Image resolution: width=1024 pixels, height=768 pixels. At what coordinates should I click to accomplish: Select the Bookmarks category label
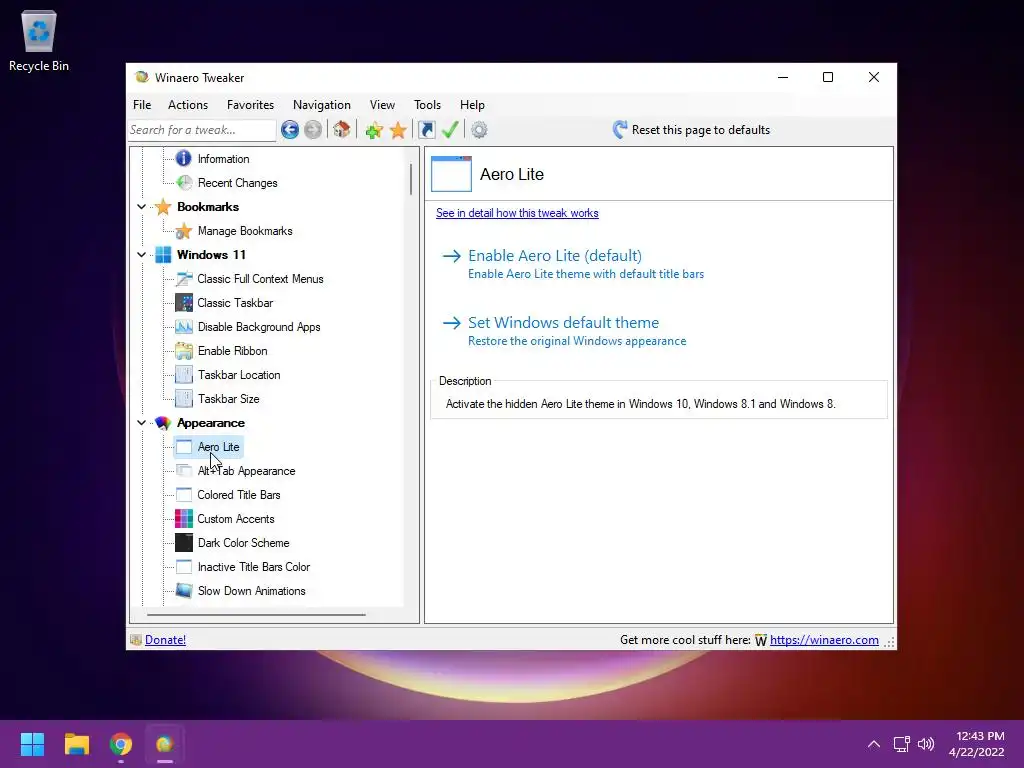tap(208, 207)
